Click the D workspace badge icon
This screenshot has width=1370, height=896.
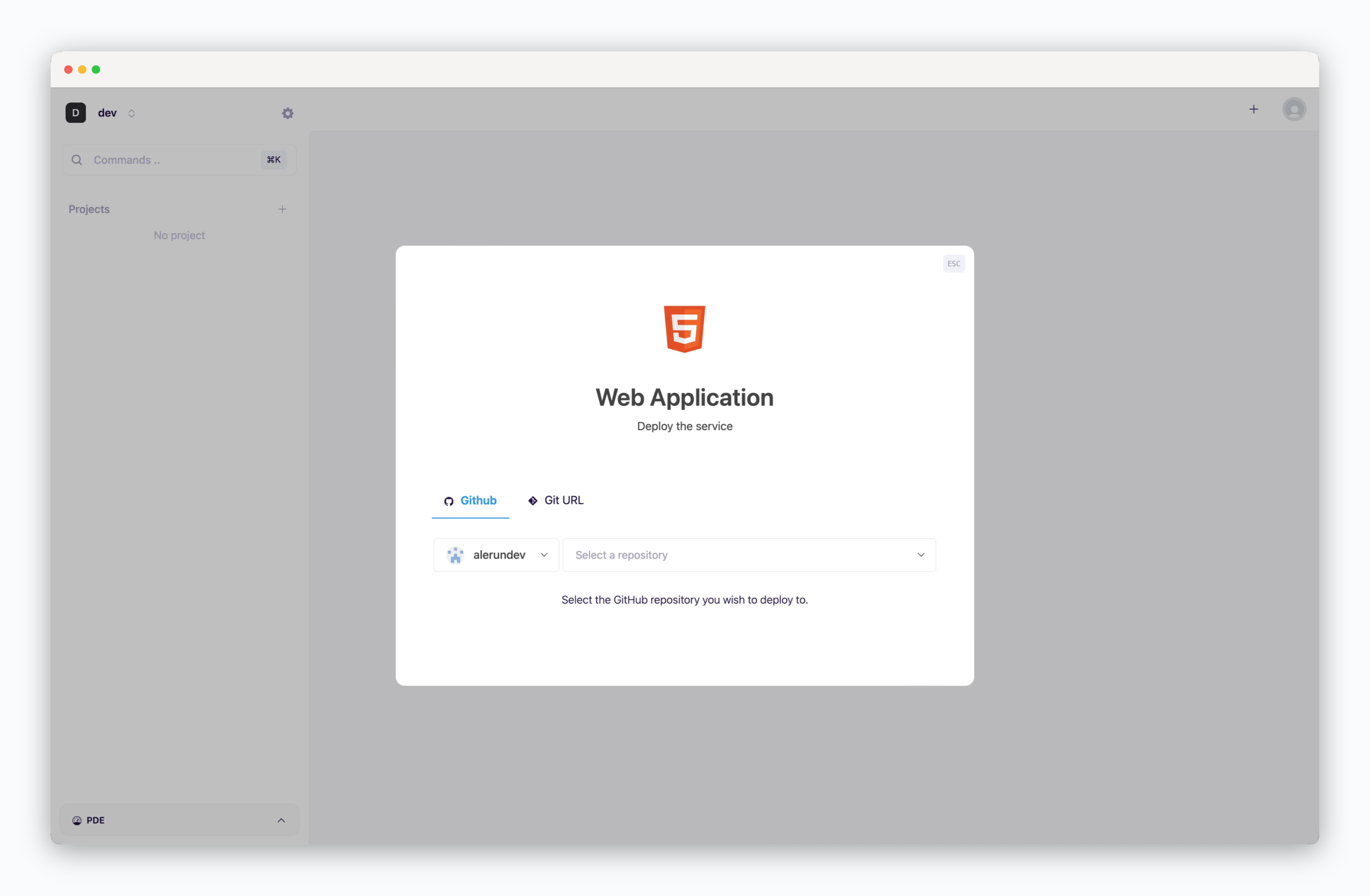[x=76, y=113]
